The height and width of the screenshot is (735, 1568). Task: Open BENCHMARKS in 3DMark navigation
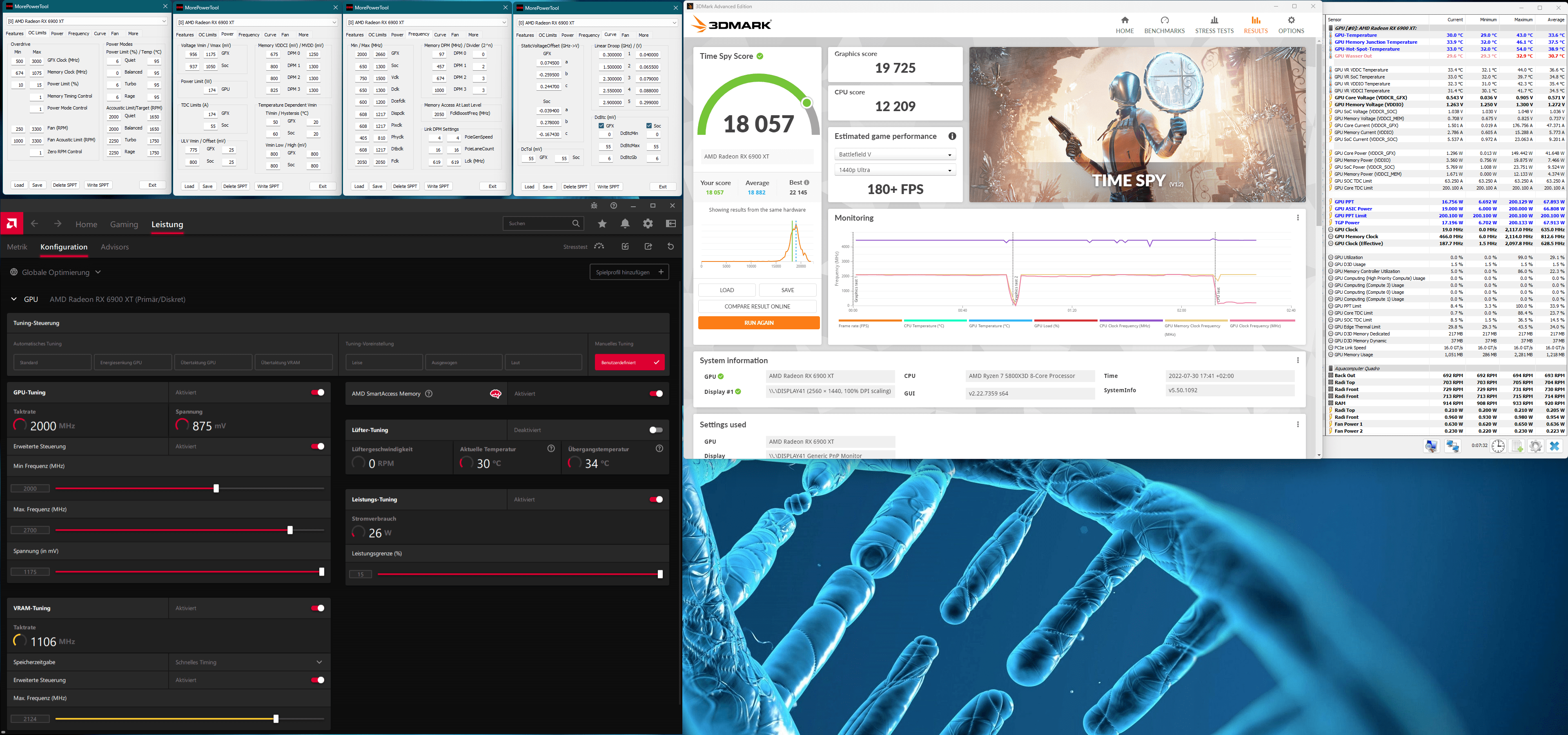pos(1165,25)
